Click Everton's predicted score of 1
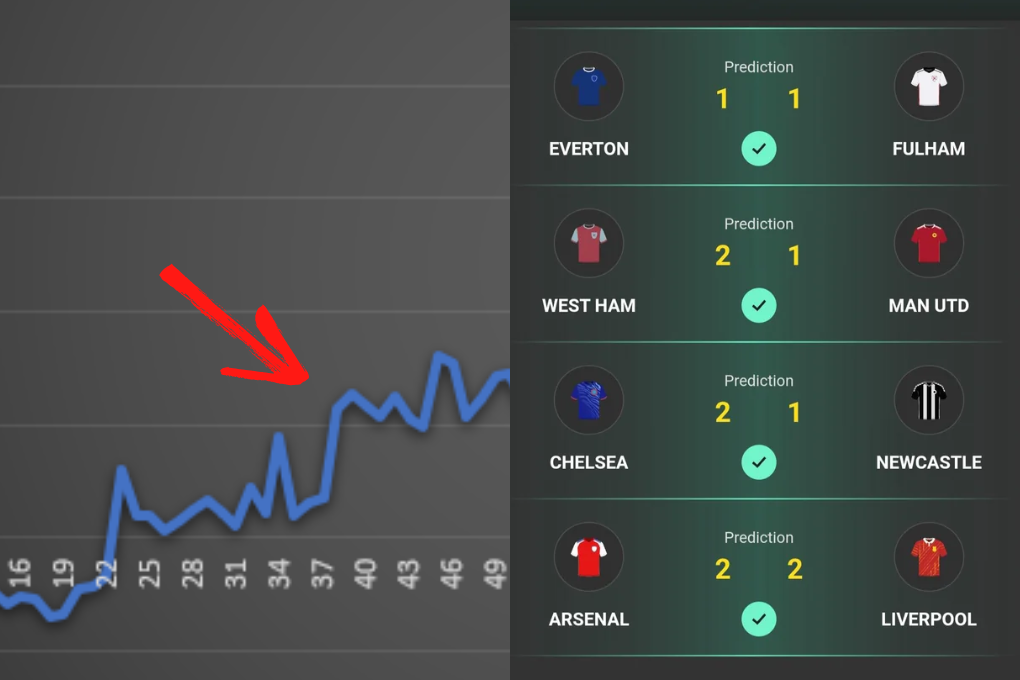The height and width of the screenshot is (680, 1020). pyautogui.click(x=722, y=99)
